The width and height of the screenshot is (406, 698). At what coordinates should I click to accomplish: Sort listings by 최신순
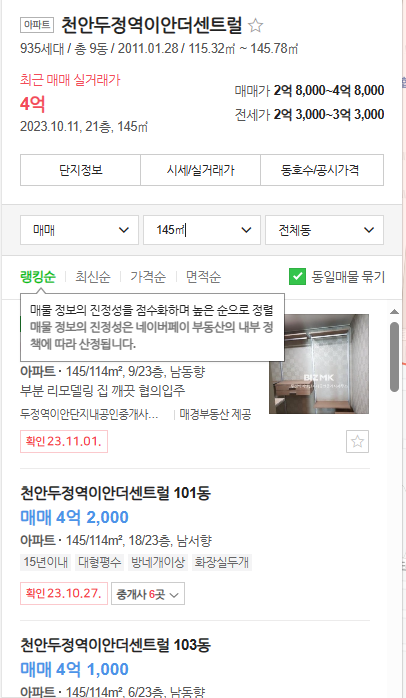[x=93, y=276]
